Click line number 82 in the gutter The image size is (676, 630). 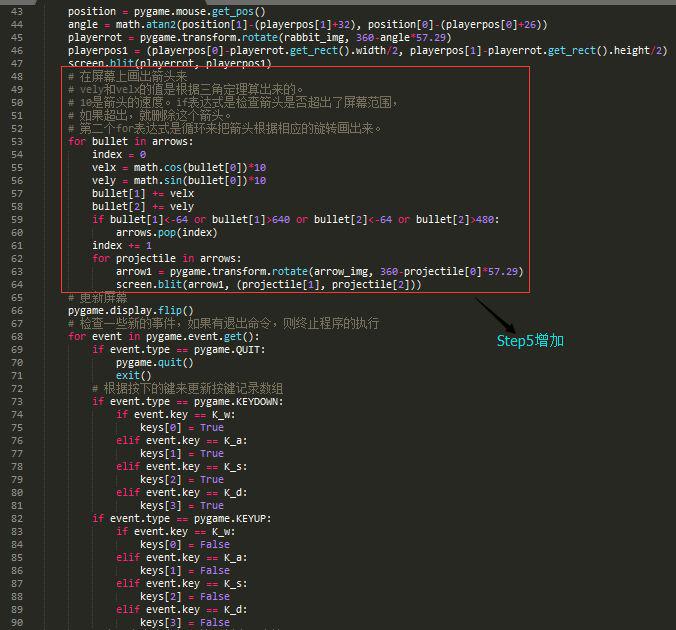pos(17,518)
